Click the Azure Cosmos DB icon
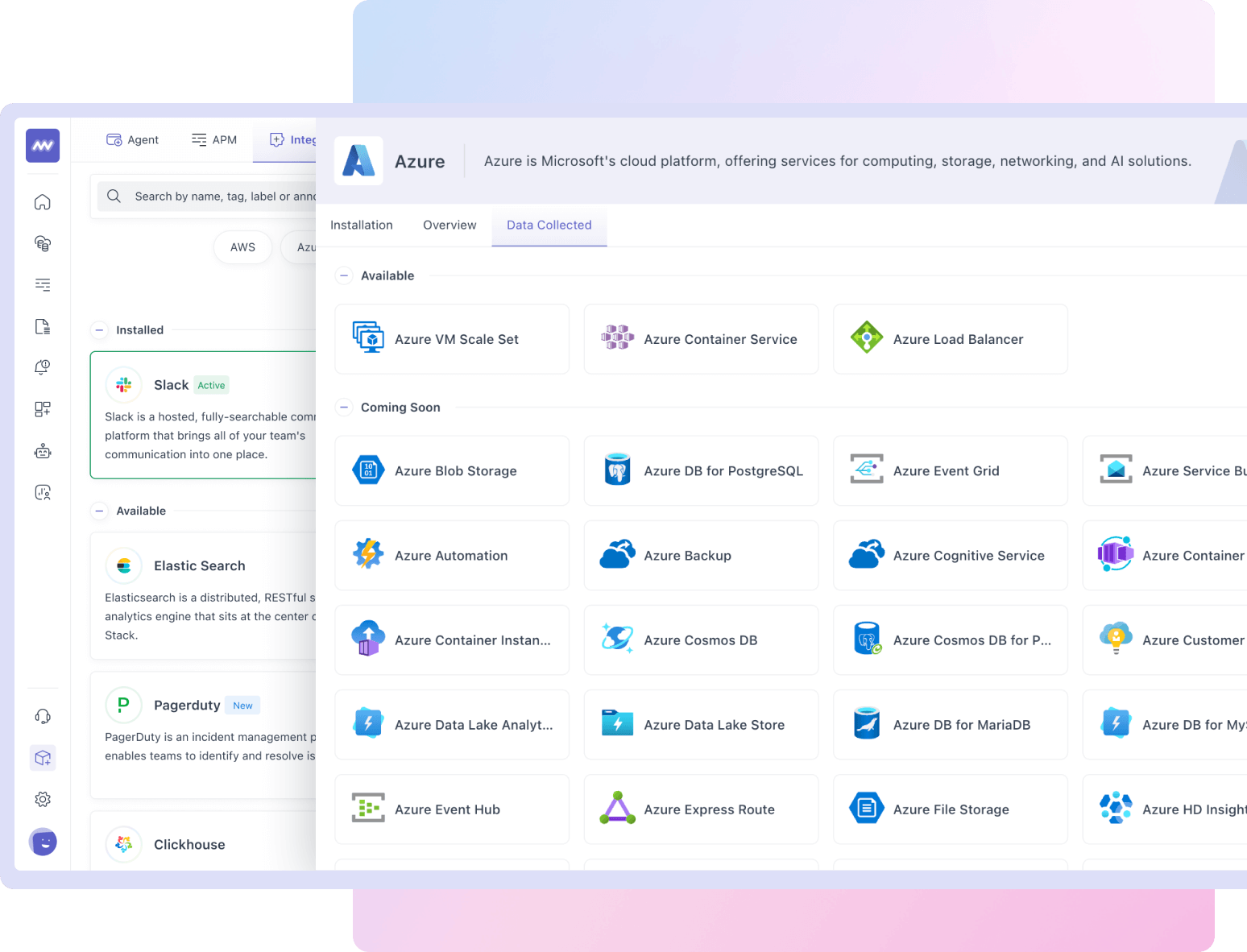This screenshot has width=1247, height=952. tap(618, 638)
